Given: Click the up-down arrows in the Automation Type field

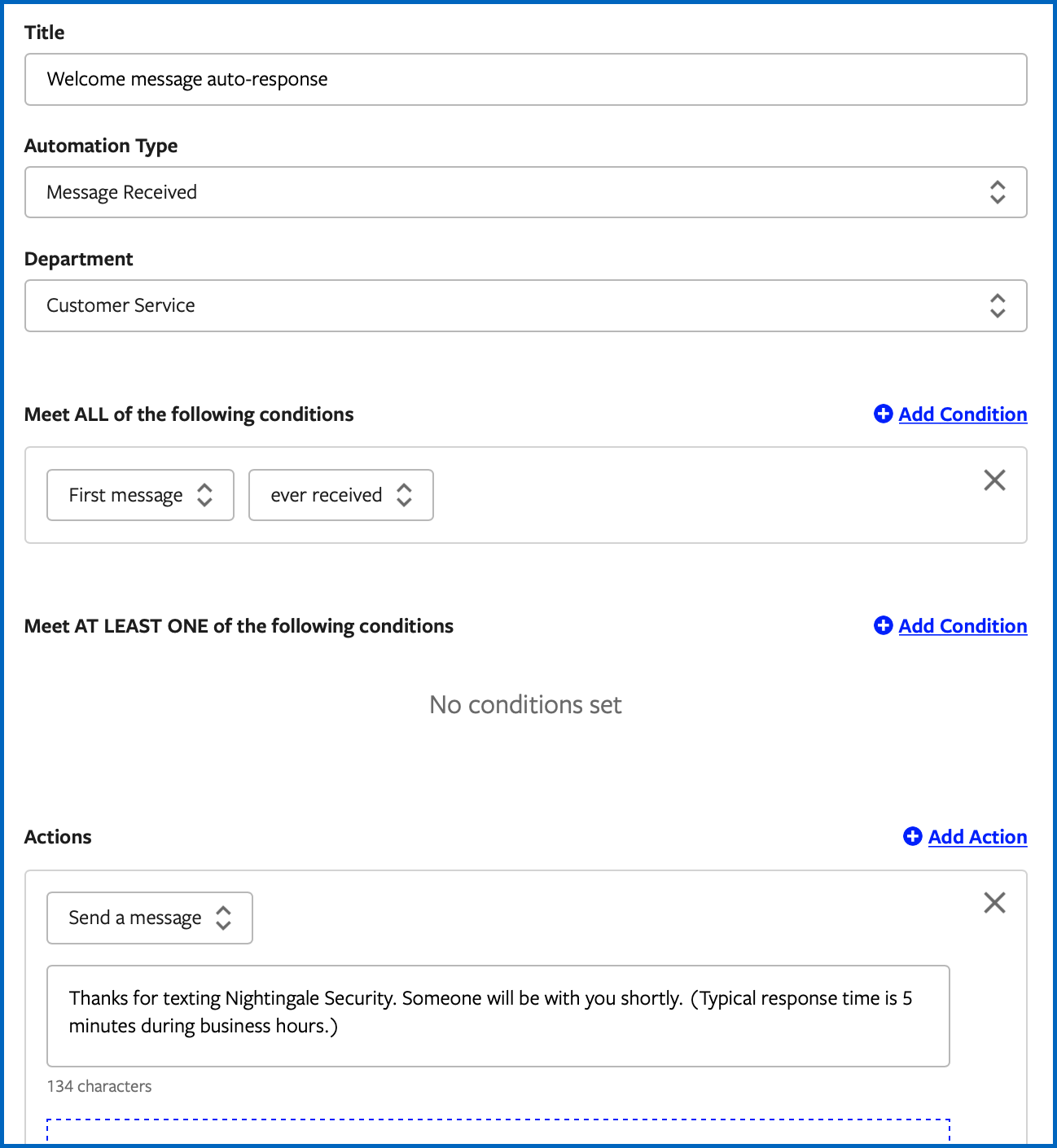Looking at the screenshot, I should pyautogui.click(x=998, y=192).
